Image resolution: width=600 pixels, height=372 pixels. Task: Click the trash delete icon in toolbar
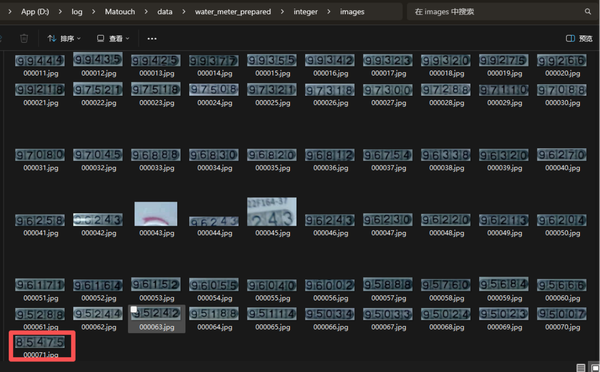[x=24, y=38]
